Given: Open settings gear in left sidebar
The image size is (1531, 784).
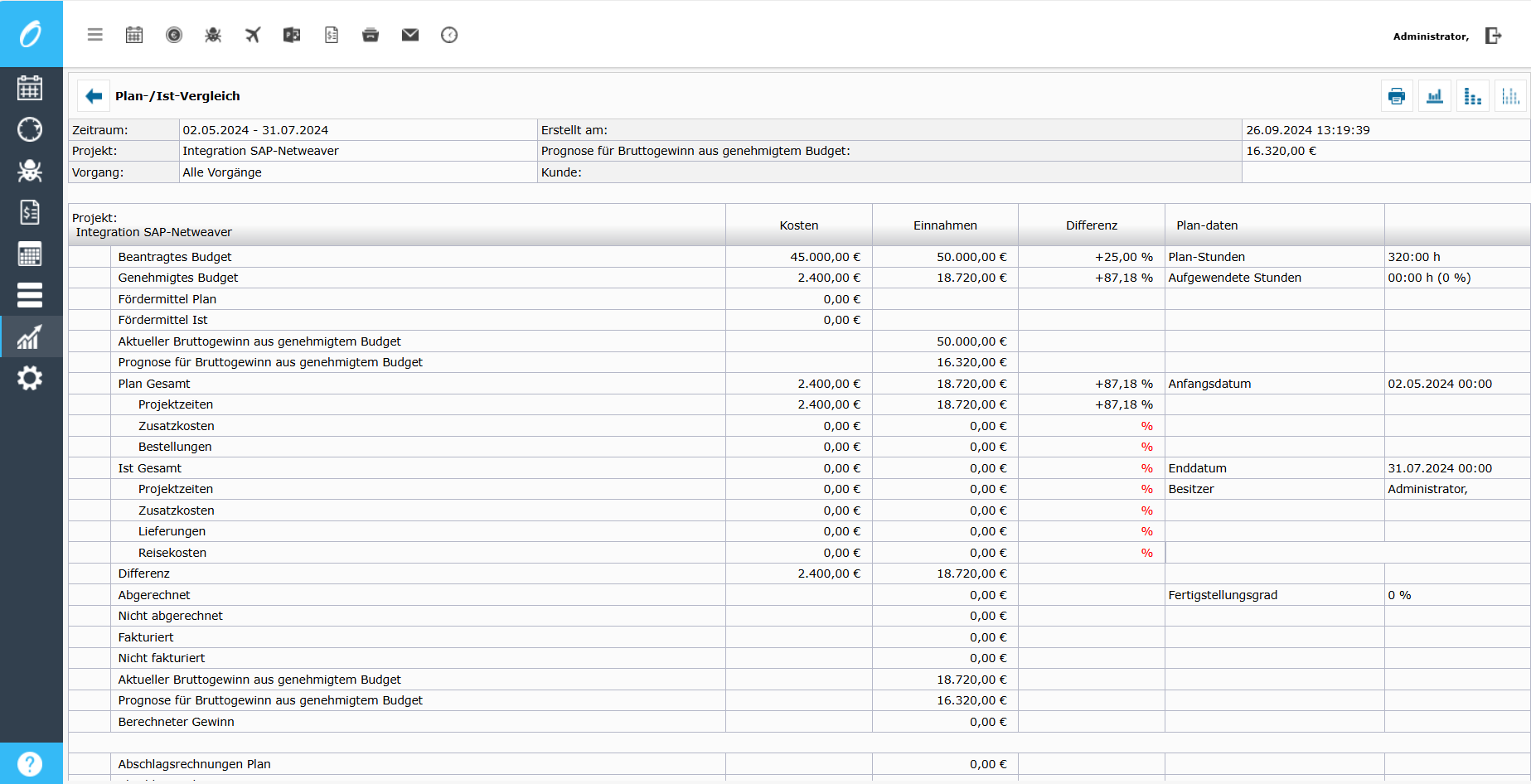Looking at the screenshot, I should pos(30,379).
